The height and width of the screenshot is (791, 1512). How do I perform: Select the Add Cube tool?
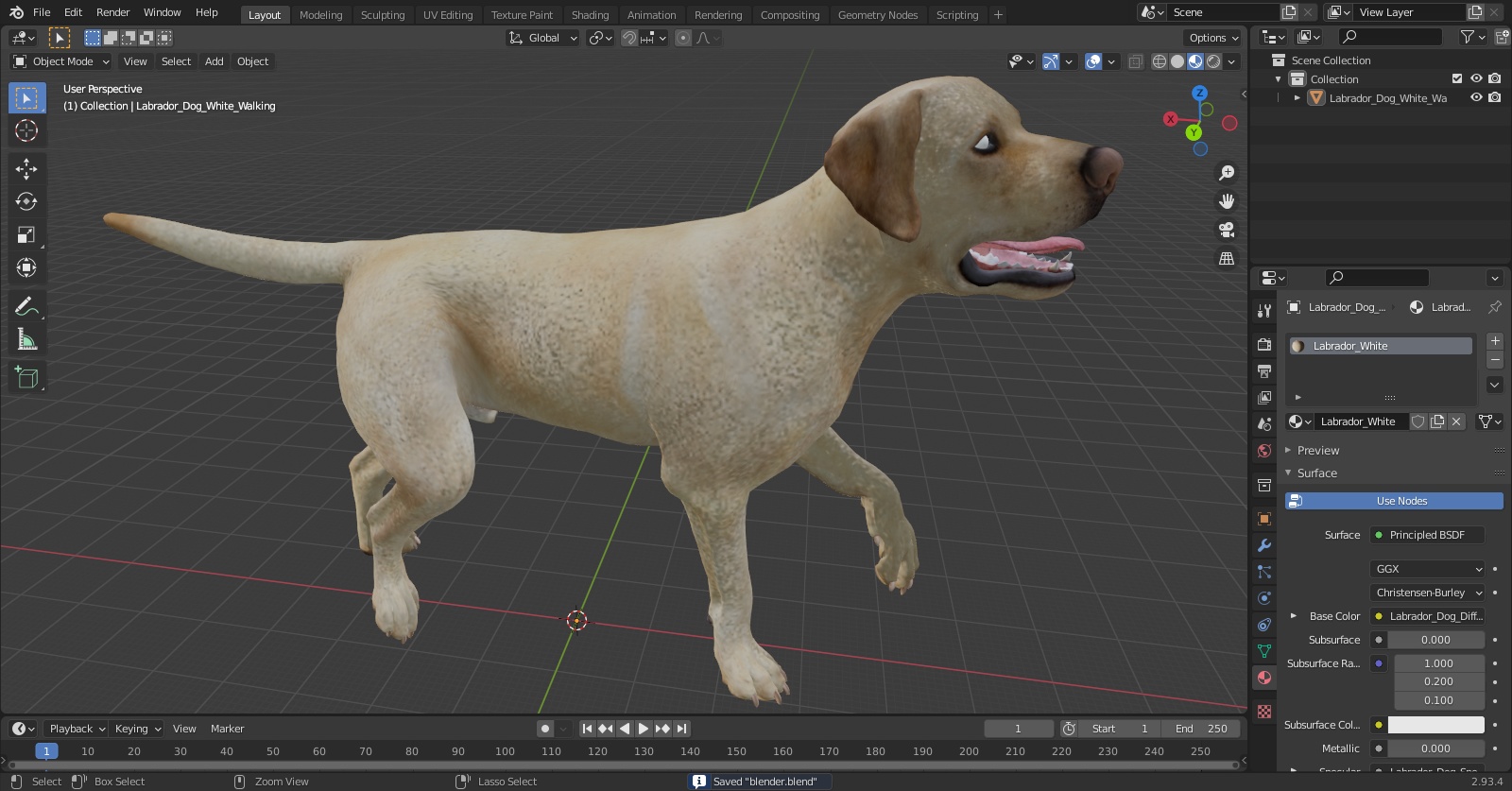[26, 378]
